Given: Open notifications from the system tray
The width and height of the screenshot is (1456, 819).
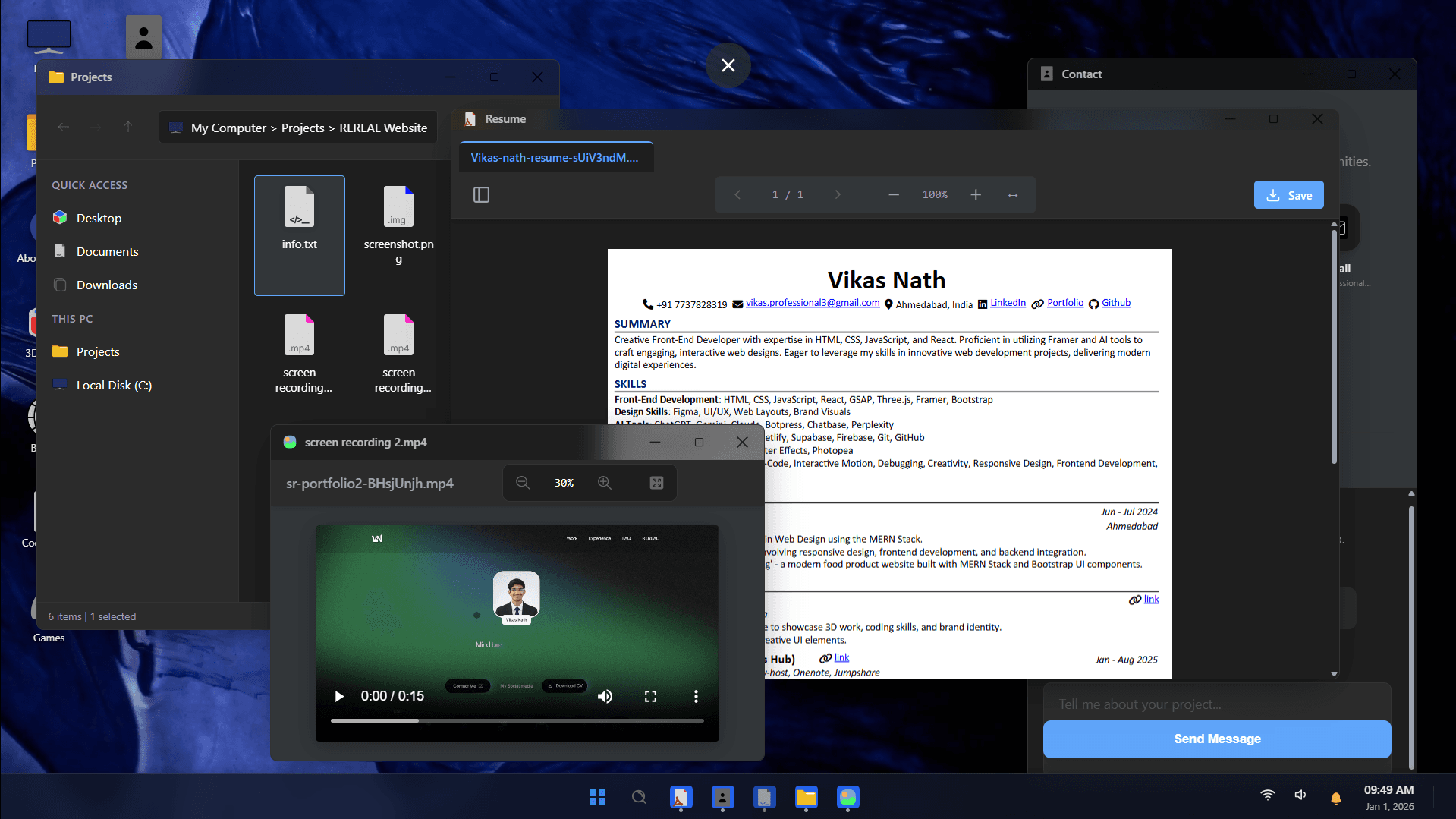Looking at the screenshot, I should (x=1335, y=798).
